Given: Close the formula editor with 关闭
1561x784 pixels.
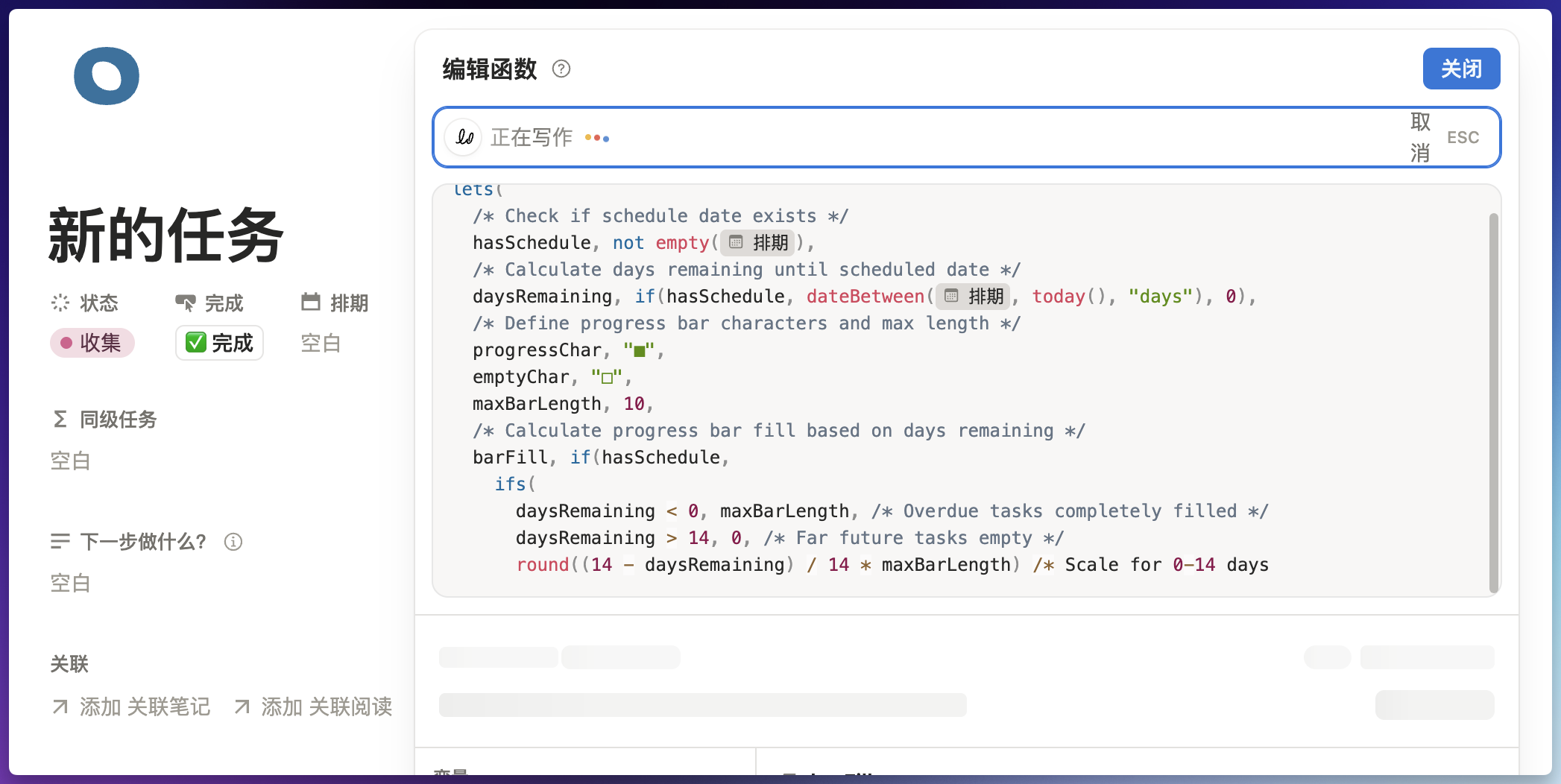Looking at the screenshot, I should click(1461, 69).
